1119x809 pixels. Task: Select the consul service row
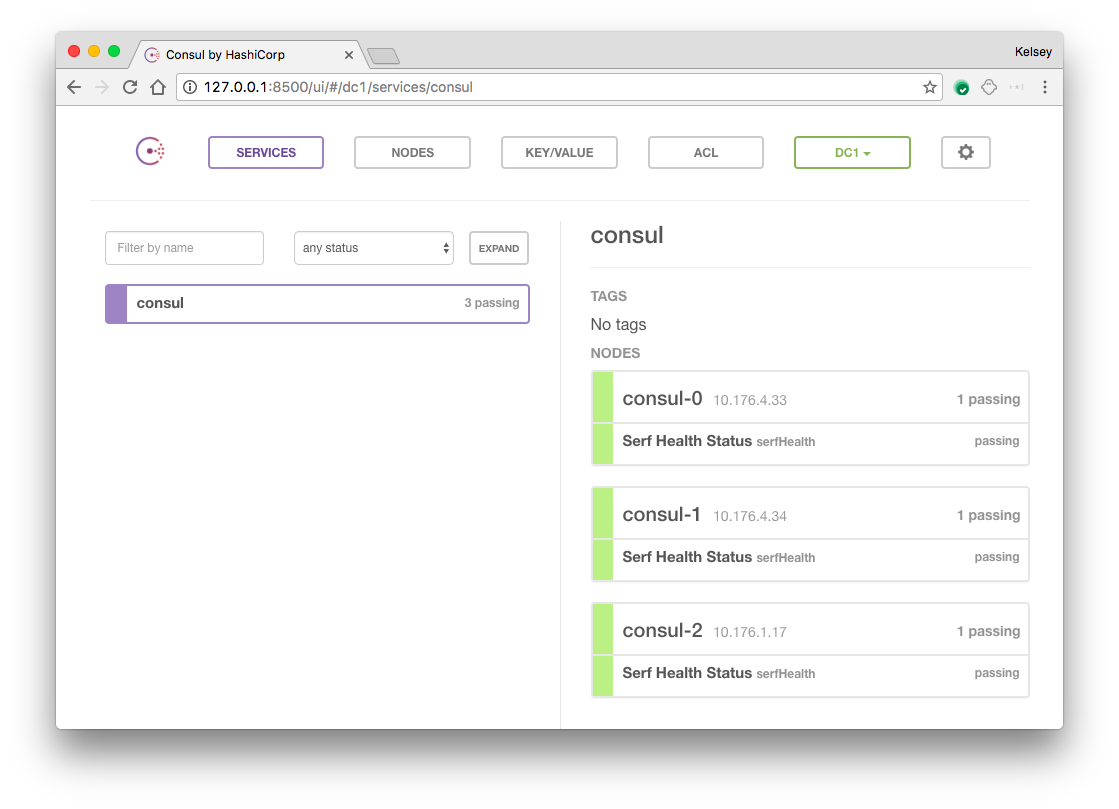pyautogui.click(x=318, y=304)
